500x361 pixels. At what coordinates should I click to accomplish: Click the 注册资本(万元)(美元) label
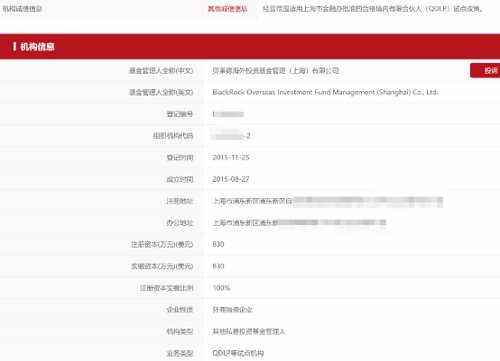click(162, 244)
